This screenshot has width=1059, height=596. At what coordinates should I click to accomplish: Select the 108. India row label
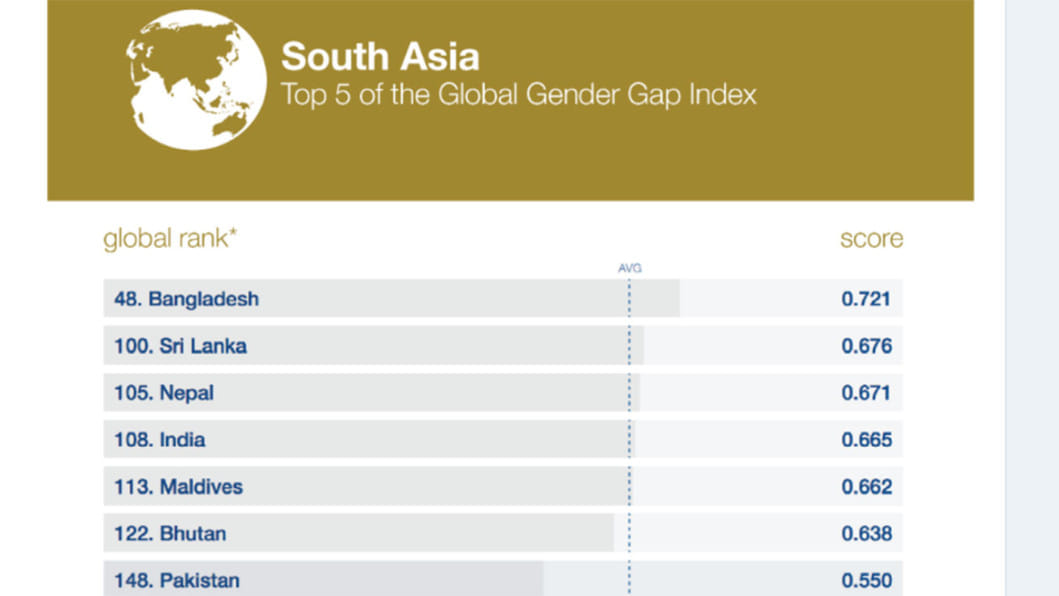(160, 440)
